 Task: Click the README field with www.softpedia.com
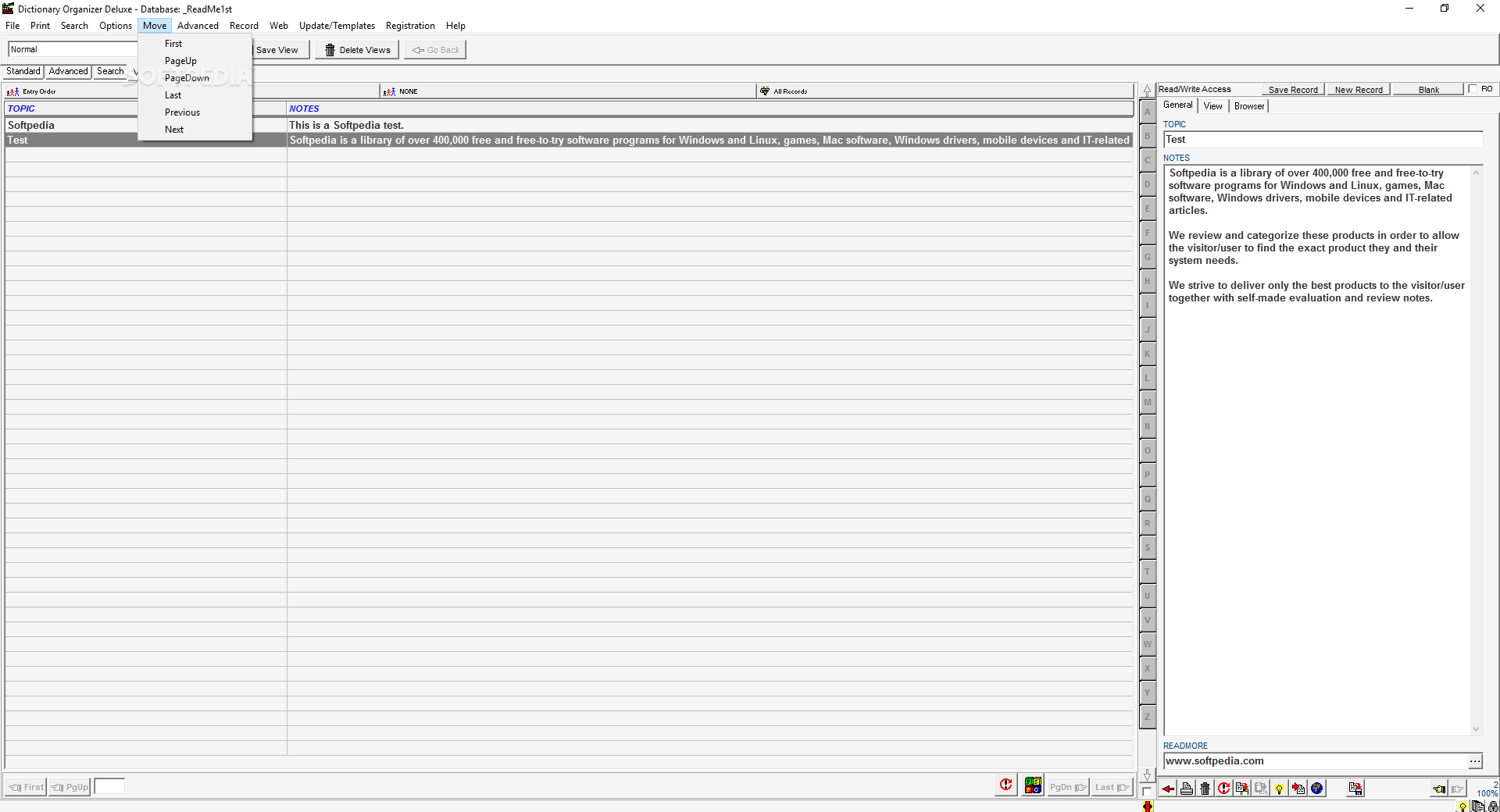point(1316,761)
